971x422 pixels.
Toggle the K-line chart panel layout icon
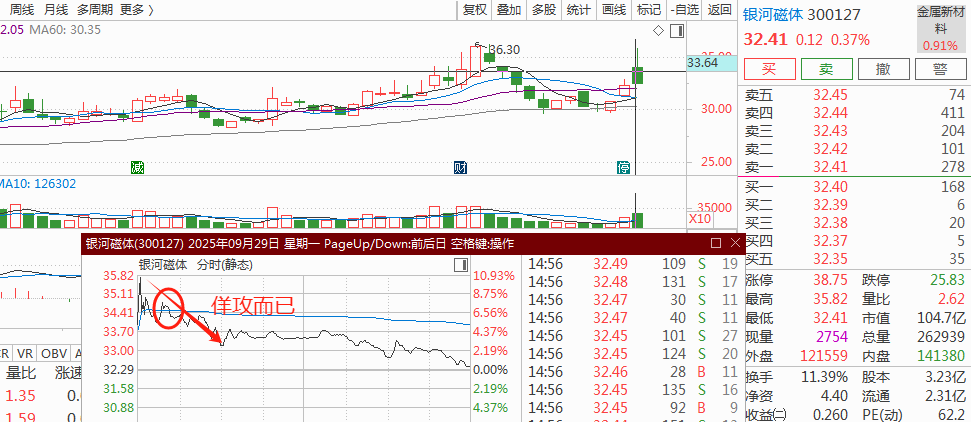pyautogui.click(x=677, y=30)
